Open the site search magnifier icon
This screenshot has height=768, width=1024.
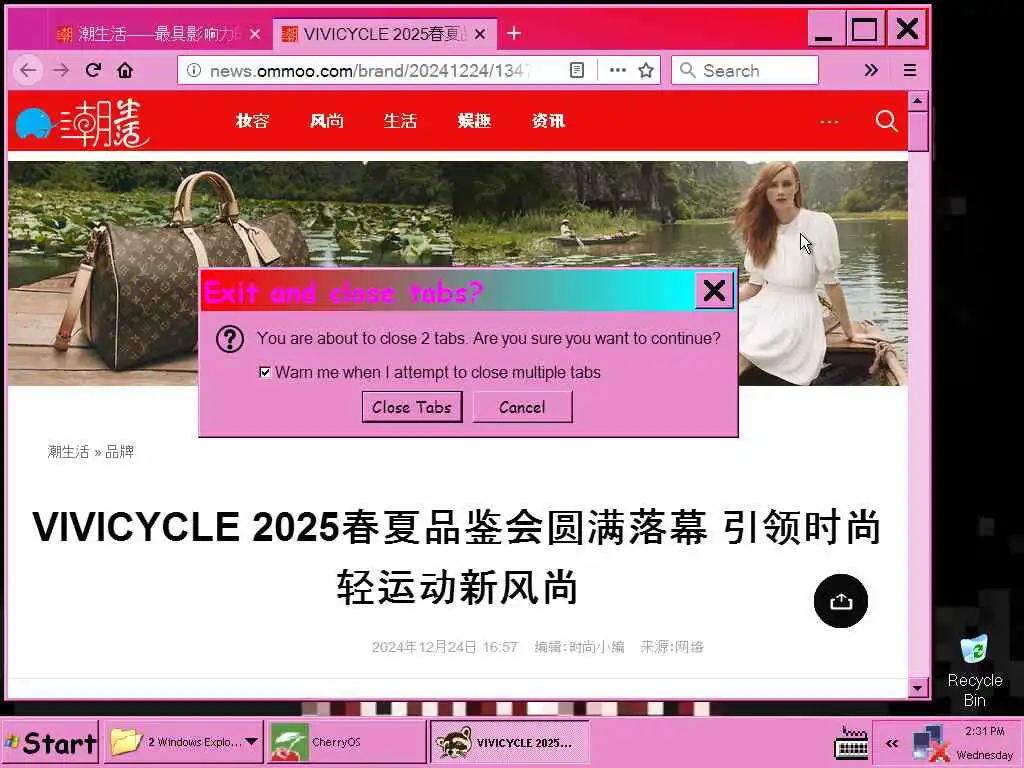point(886,121)
